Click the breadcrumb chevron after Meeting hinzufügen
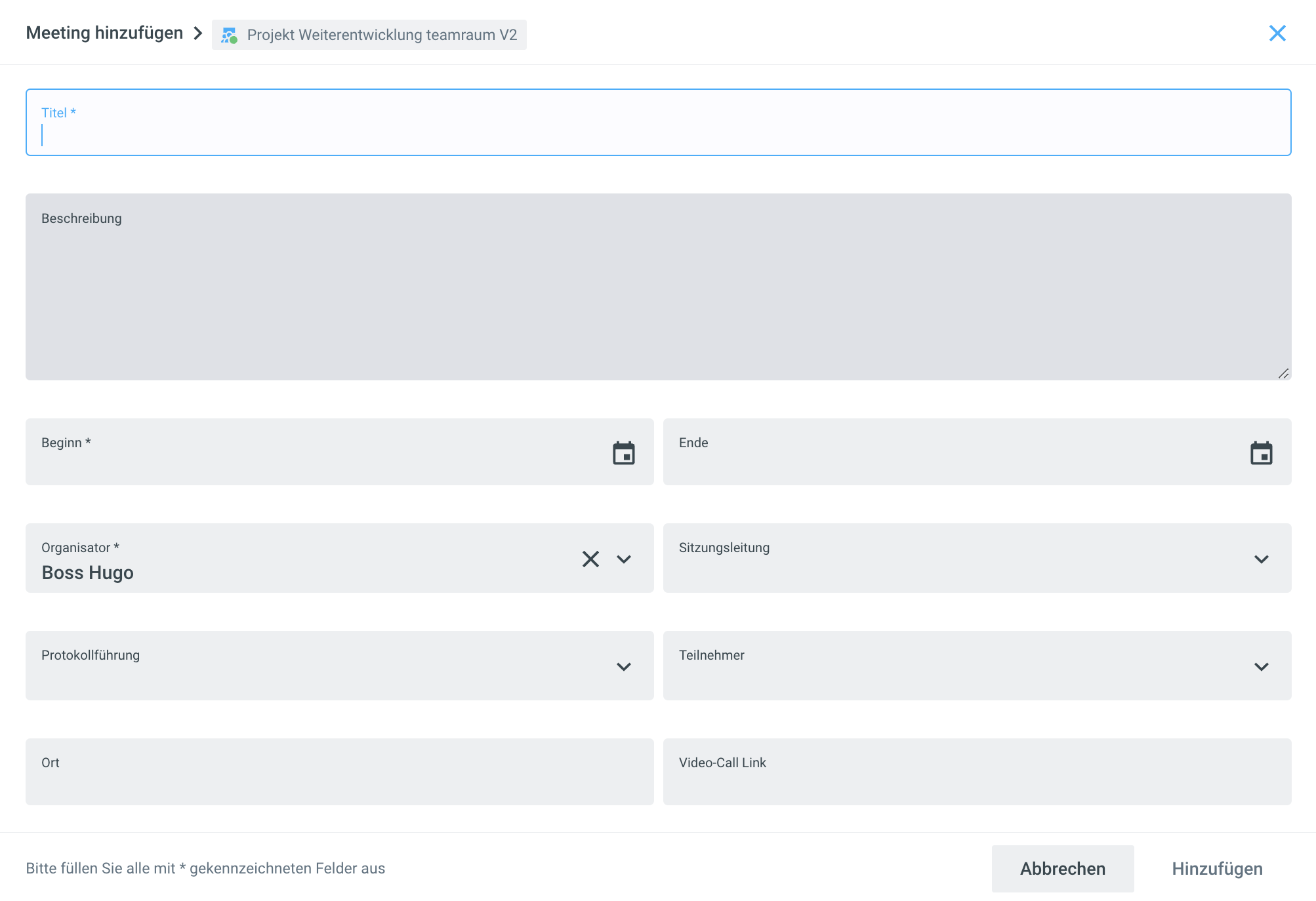This screenshot has height=901, width=1316. point(198,33)
